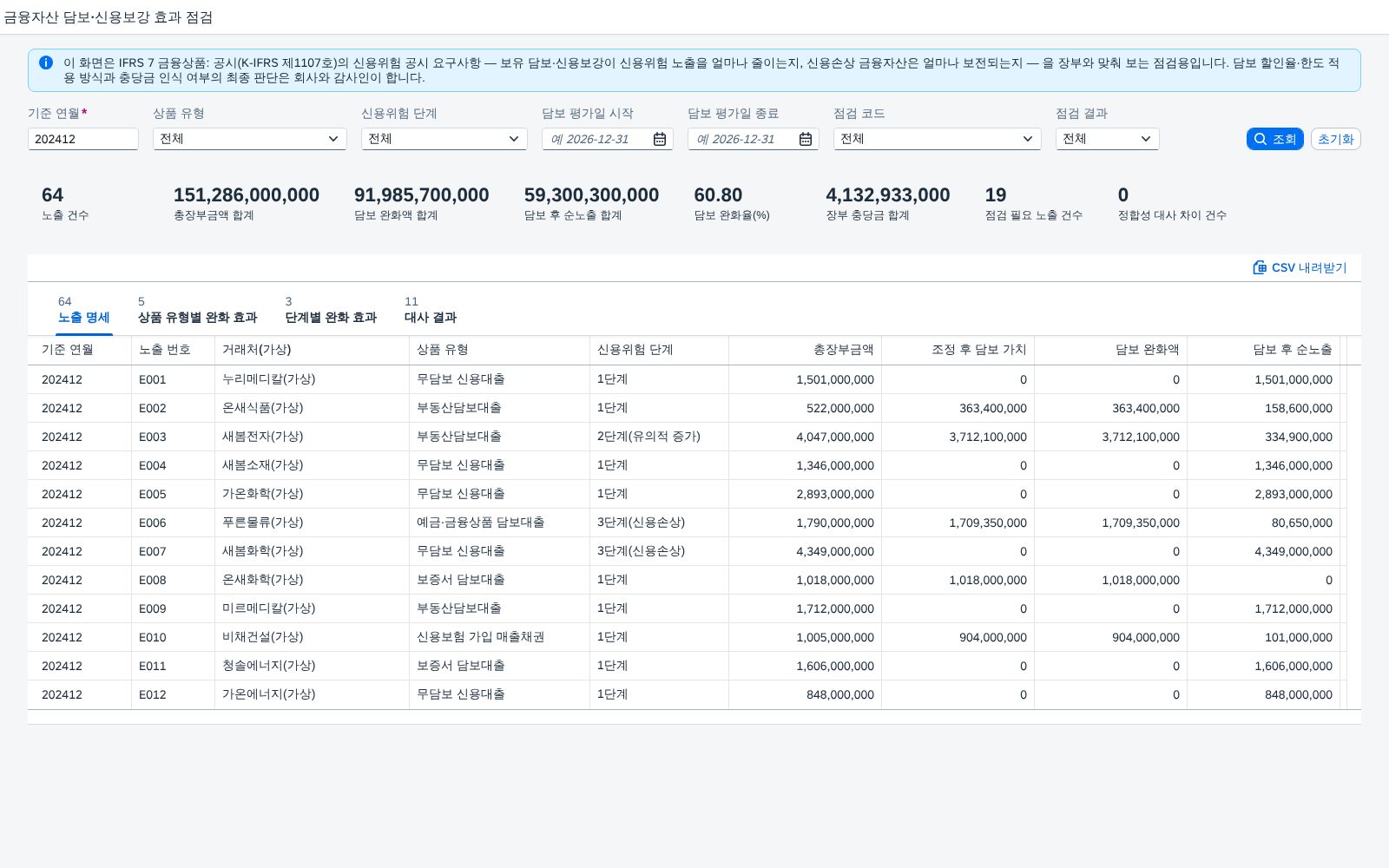Click the 848,000,000 총장부금액 value in row E012
The width and height of the screenshot is (1389, 868).
806,694
